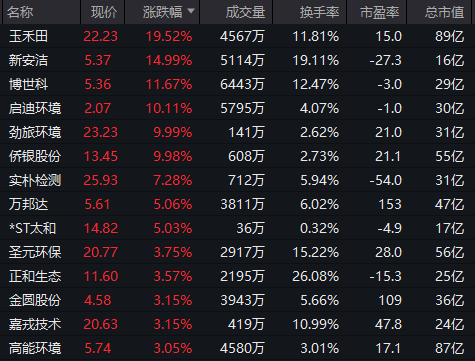Click the 劲旅环境 stock name
Screen dimensions: 475x361
pyautogui.click(x=35, y=132)
